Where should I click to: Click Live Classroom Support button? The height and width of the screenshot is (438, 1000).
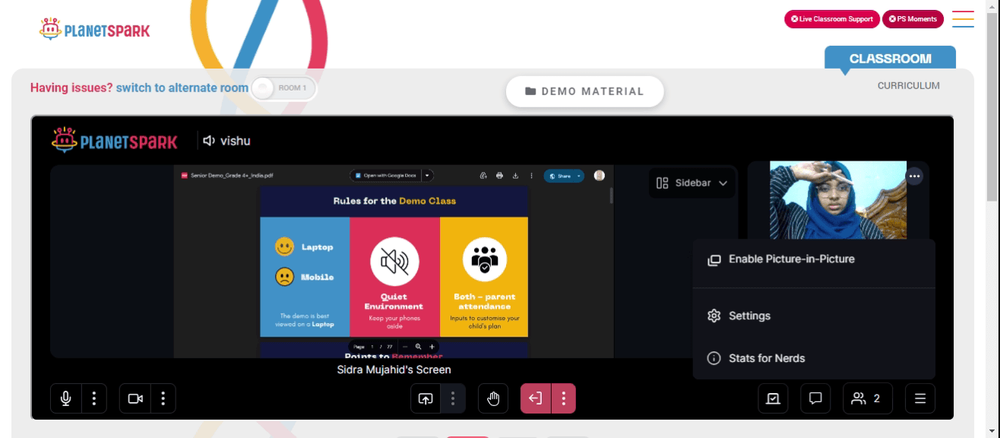pos(832,19)
